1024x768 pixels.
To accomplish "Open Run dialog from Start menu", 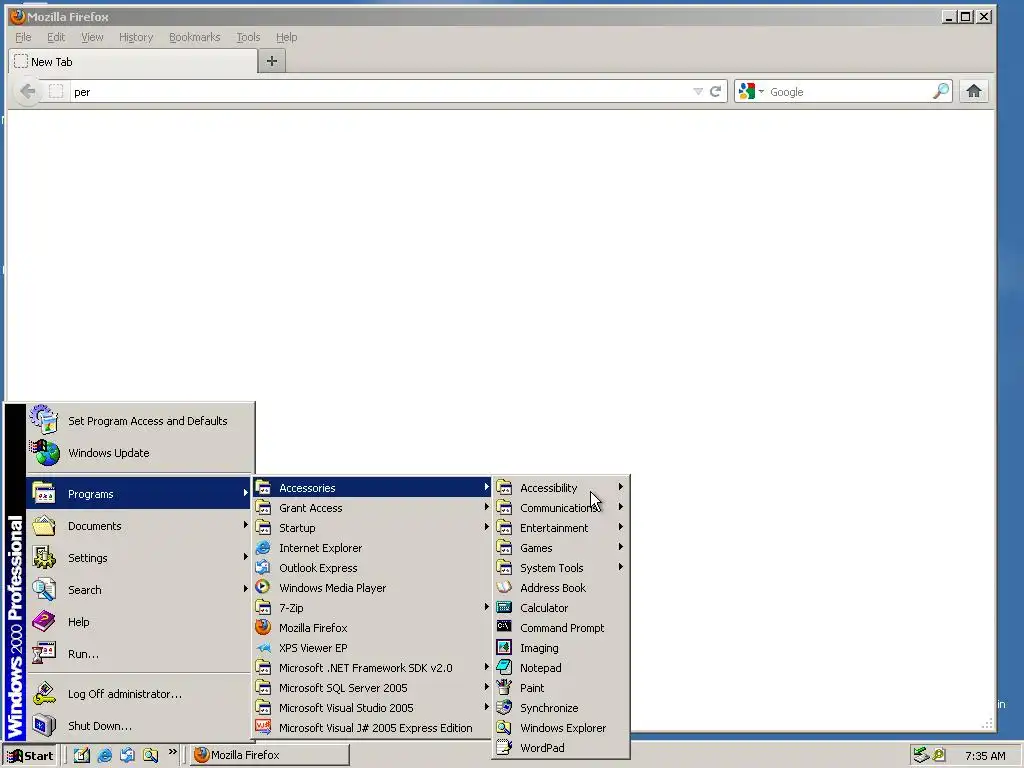I will (139, 654).
